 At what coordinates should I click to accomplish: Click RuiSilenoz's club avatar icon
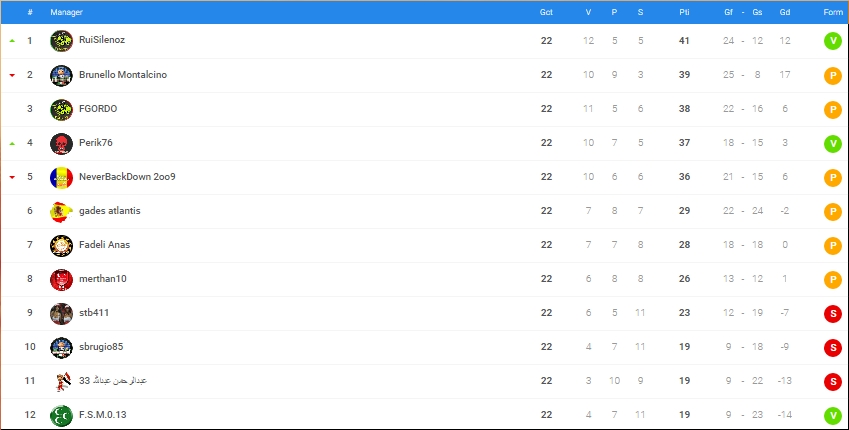(x=62, y=41)
